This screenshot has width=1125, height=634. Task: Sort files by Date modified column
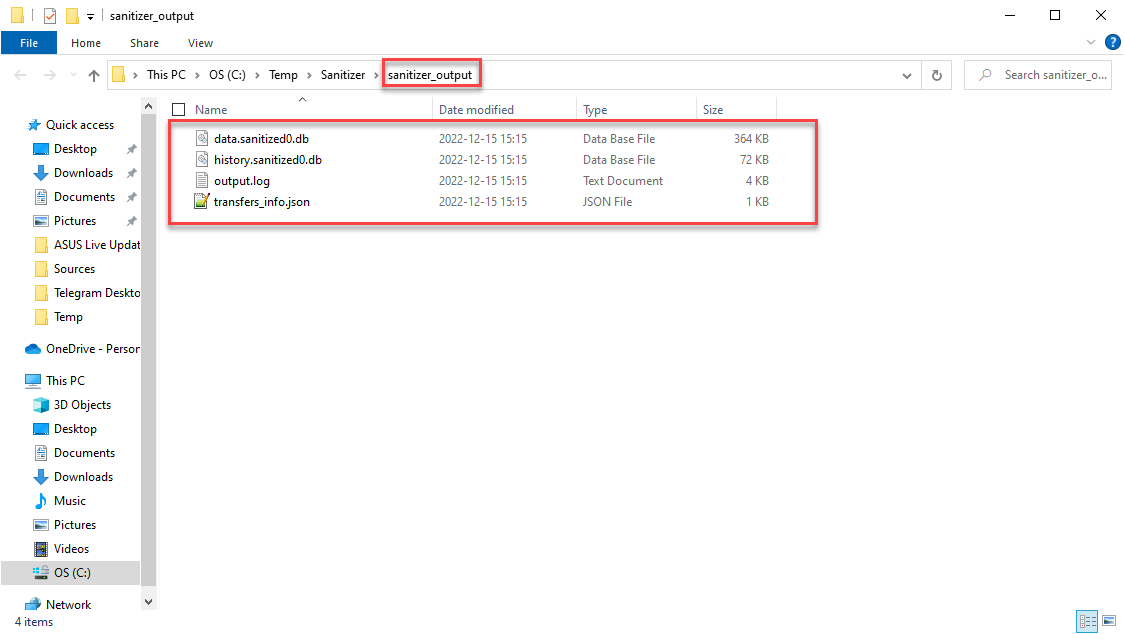(476, 110)
